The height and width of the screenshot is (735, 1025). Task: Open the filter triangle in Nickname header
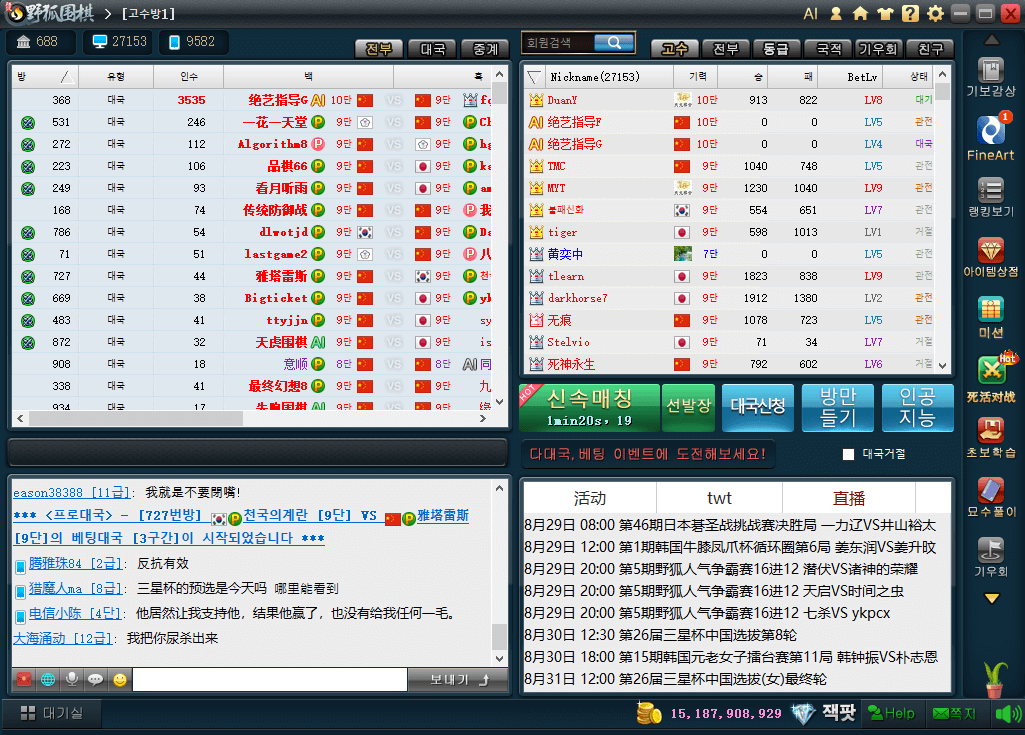point(534,77)
